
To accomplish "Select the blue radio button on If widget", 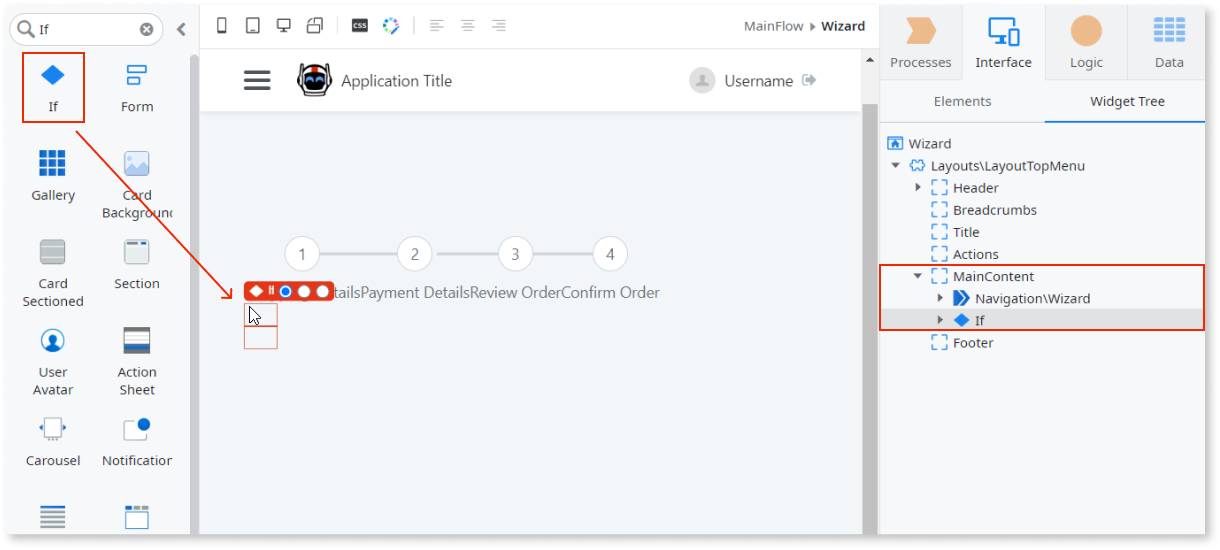I will coord(286,291).
